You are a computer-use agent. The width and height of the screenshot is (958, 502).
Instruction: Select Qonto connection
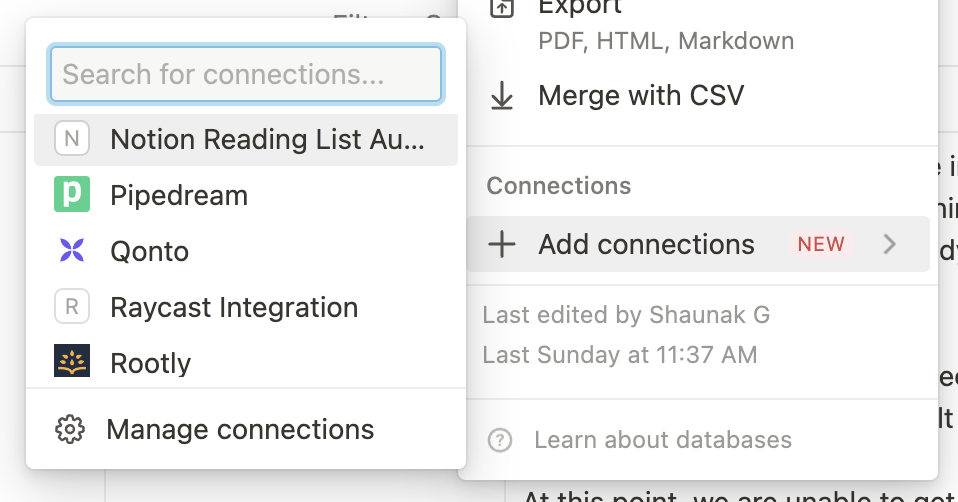[246, 252]
